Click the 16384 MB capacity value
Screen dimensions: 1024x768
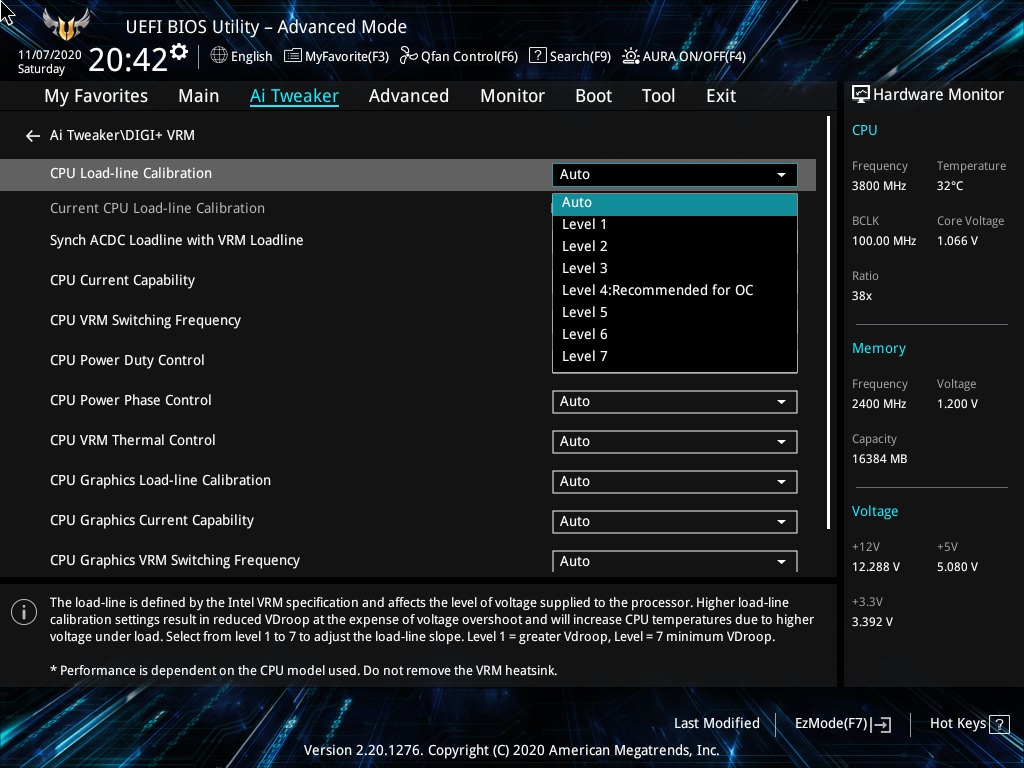click(x=879, y=459)
